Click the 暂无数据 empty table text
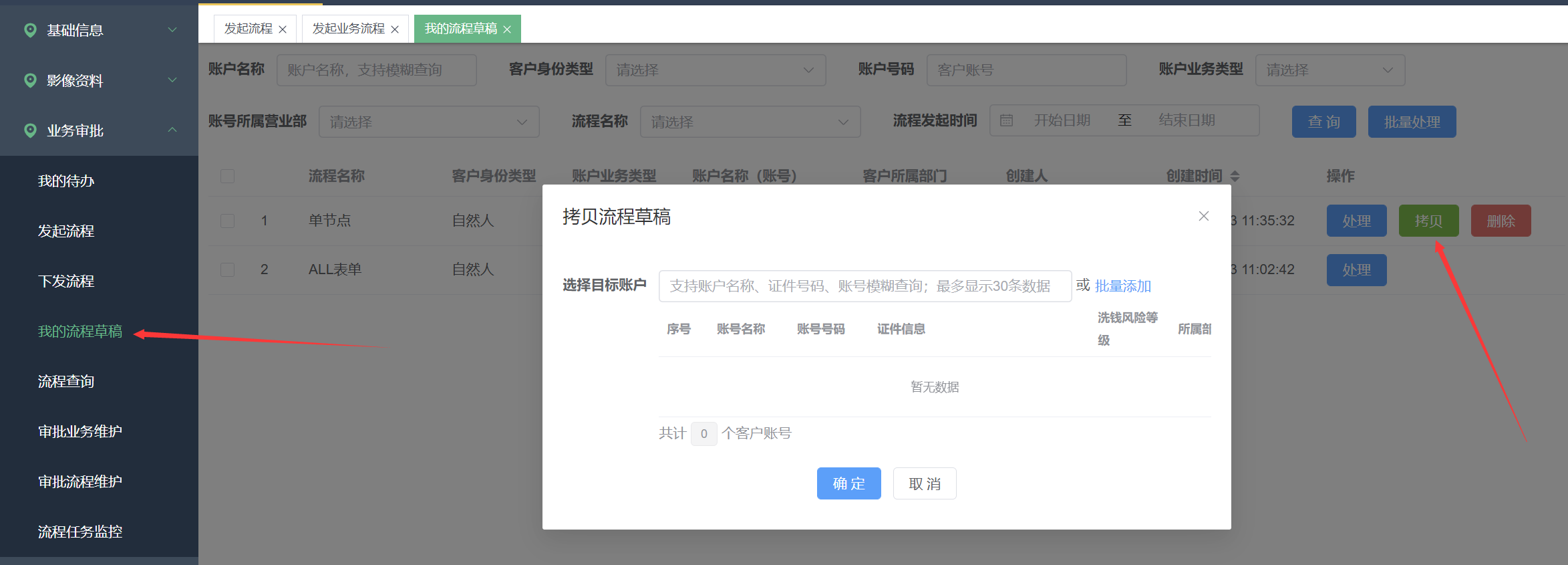Screen dimensions: 1568x565 click(935, 387)
